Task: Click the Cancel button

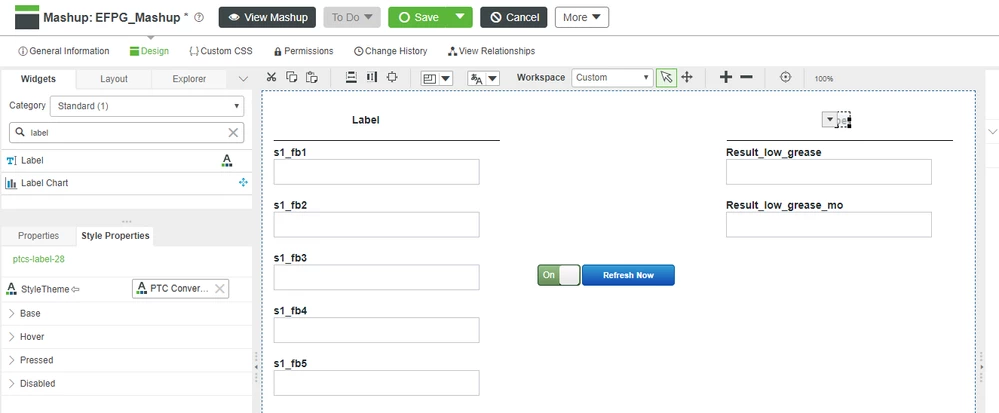Action: [514, 17]
